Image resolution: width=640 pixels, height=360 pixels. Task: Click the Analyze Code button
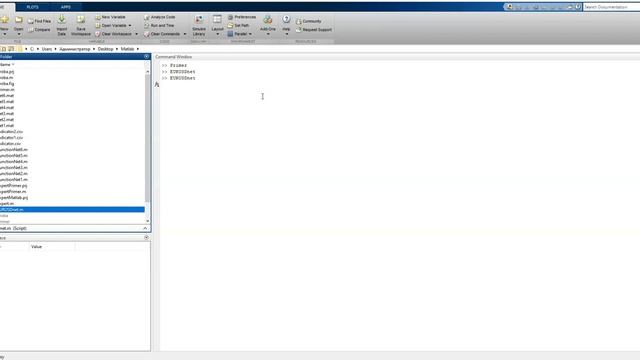pyautogui.click(x=160, y=17)
